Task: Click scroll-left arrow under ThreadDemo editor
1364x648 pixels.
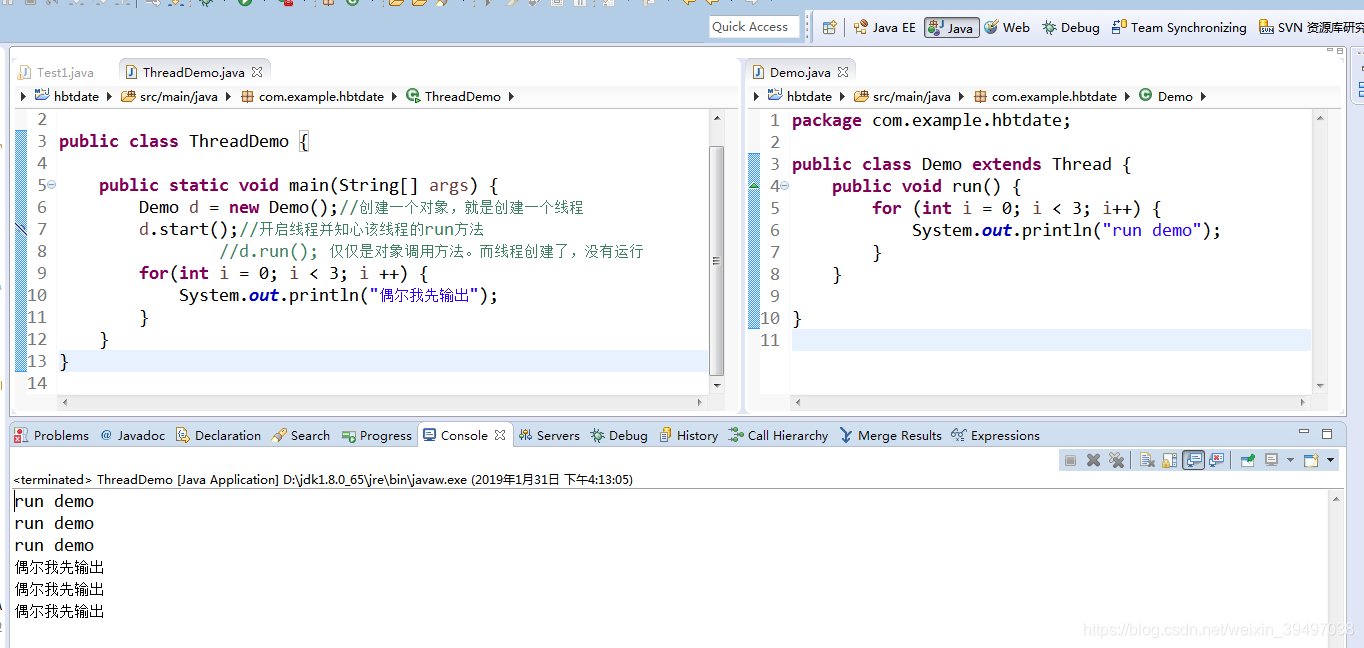Action: pyautogui.click(x=66, y=402)
